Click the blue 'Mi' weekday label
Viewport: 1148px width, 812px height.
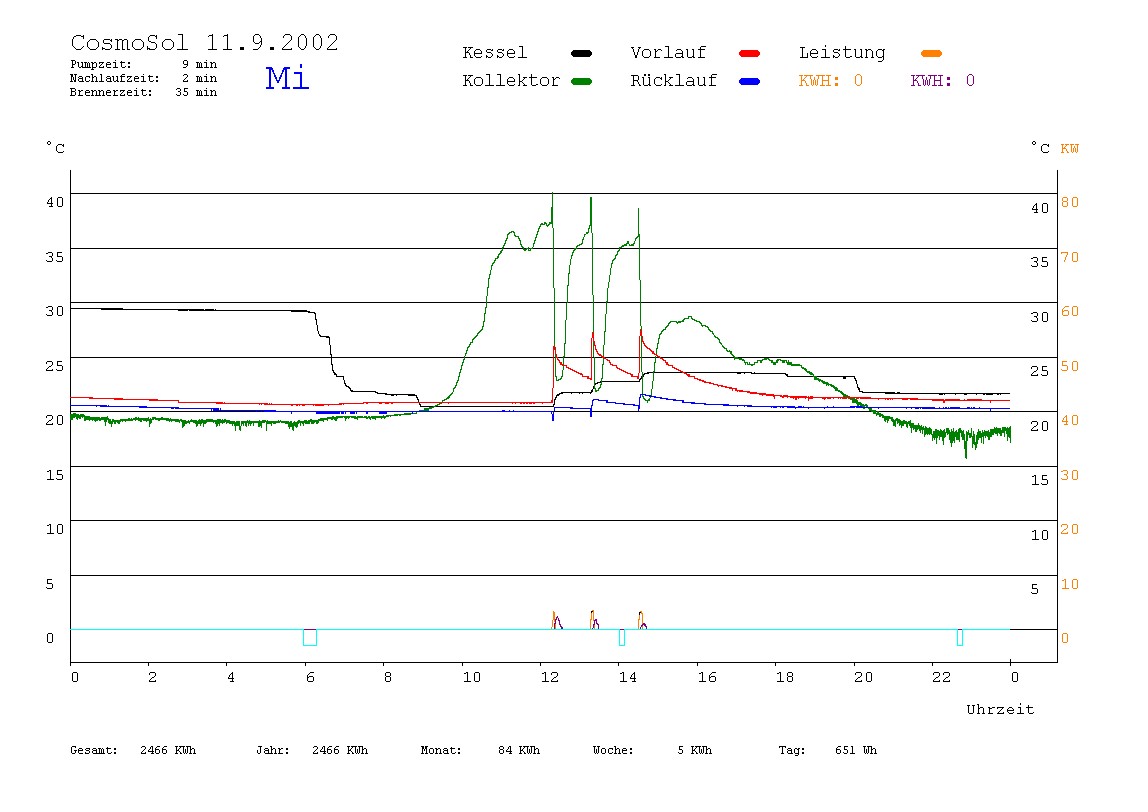tap(287, 78)
